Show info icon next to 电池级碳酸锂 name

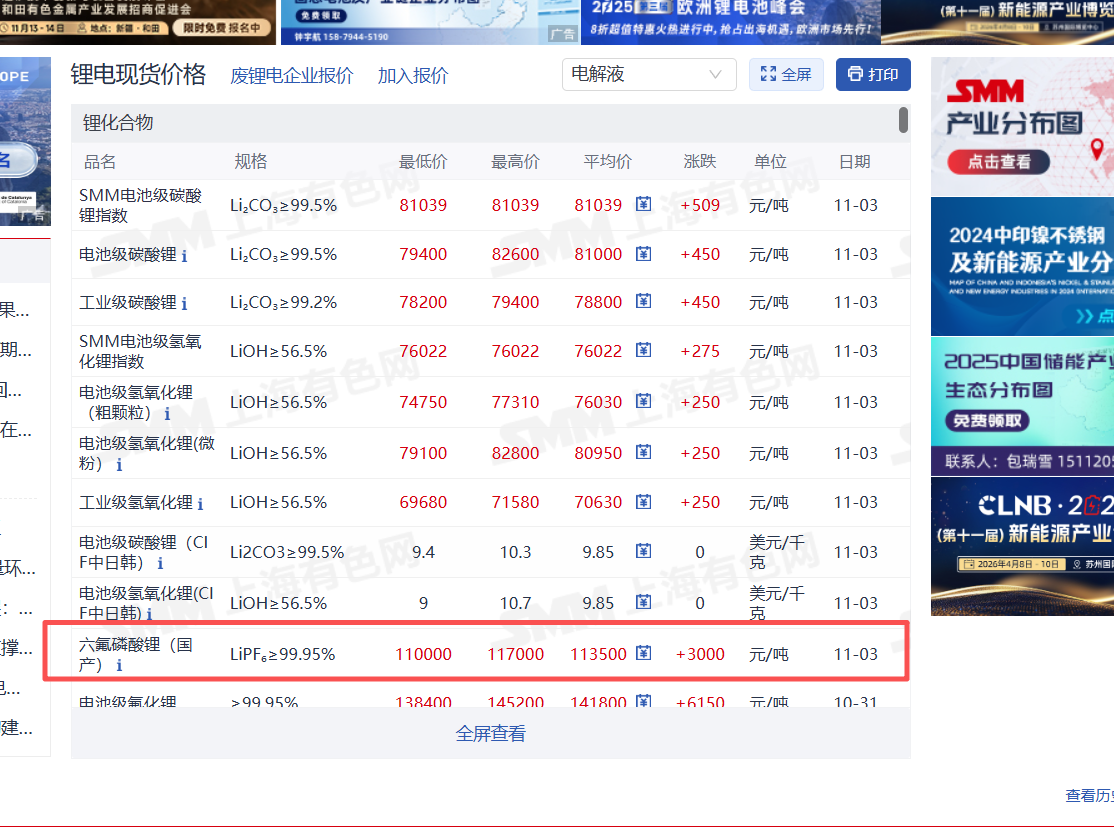pos(184,256)
